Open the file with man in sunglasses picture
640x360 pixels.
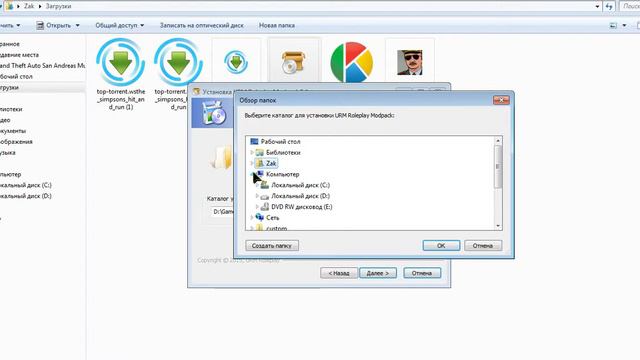point(409,62)
